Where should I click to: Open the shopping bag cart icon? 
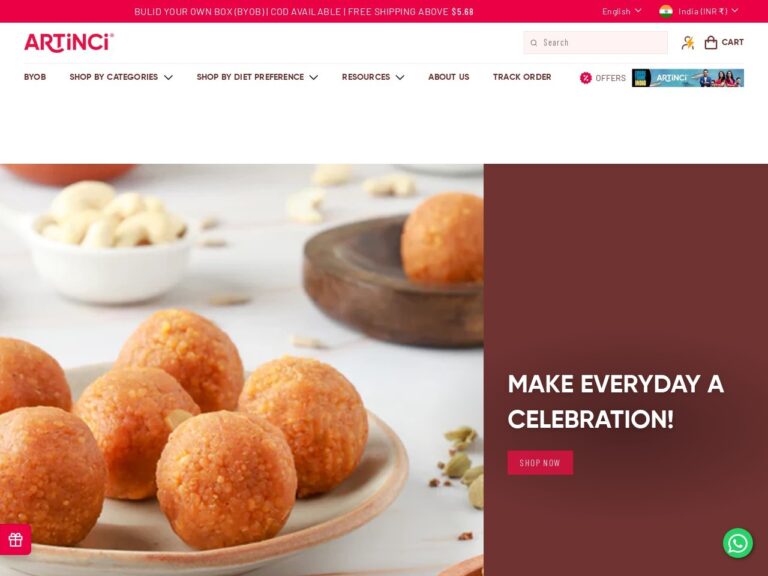(711, 43)
